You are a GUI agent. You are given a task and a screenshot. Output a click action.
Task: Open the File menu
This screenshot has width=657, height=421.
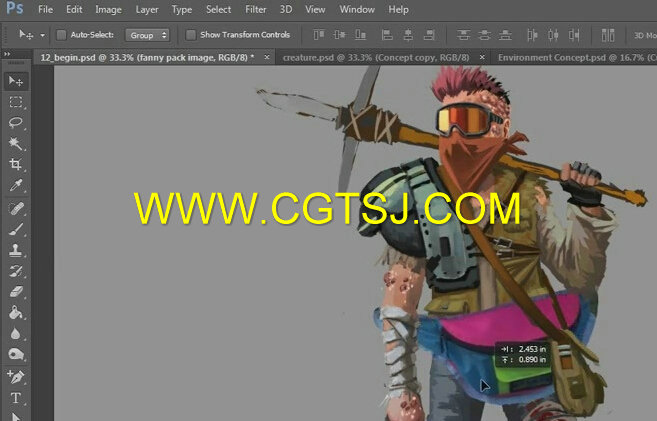pyautogui.click(x=45, y=9)
